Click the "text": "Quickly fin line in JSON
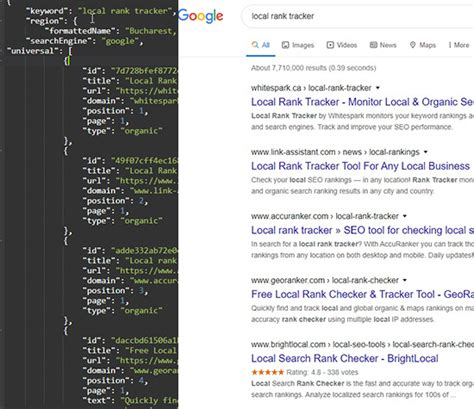 click(130, 401)
